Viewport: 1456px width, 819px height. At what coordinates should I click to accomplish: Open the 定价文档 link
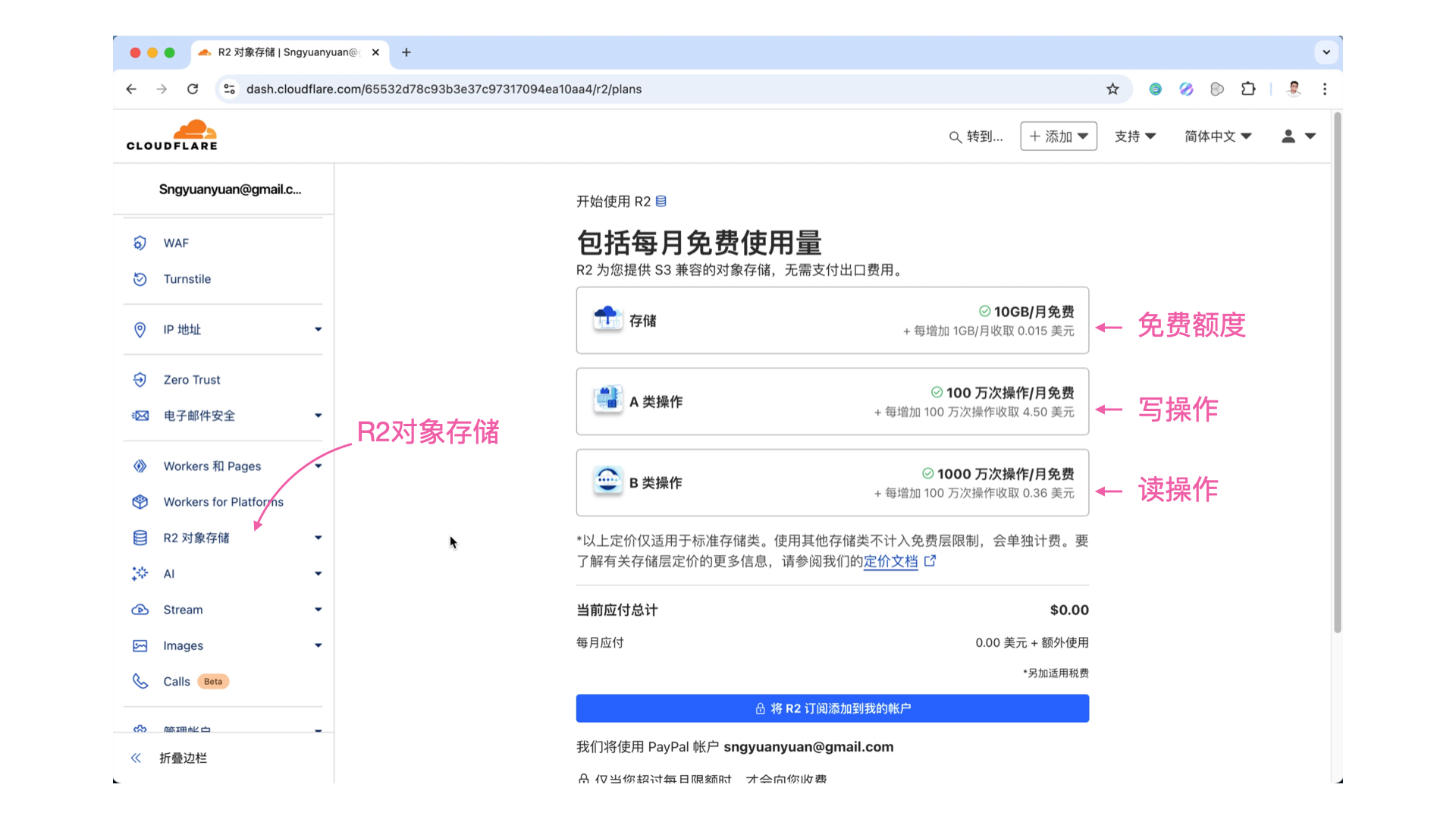890,562
